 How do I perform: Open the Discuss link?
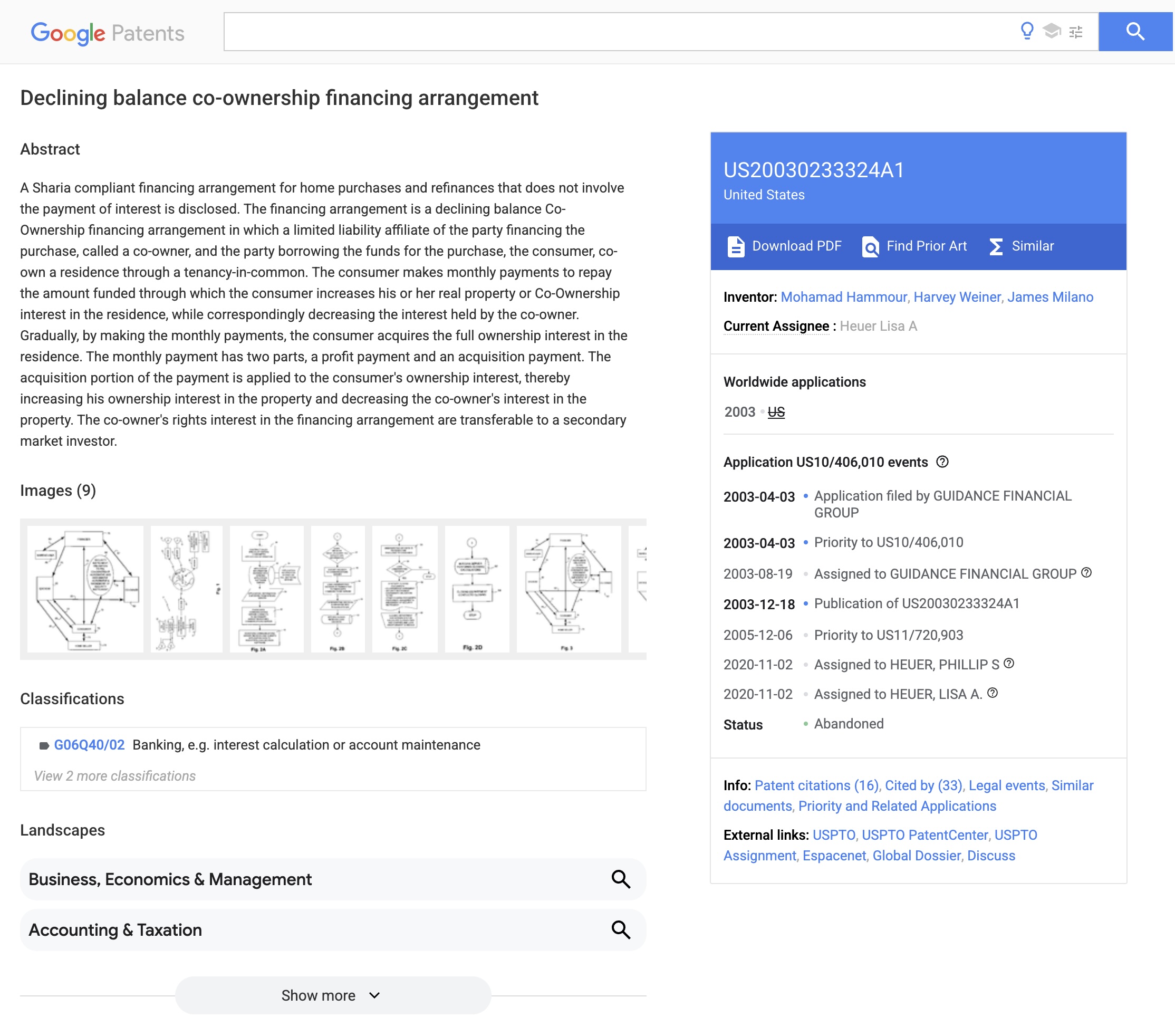pos(991,856)
